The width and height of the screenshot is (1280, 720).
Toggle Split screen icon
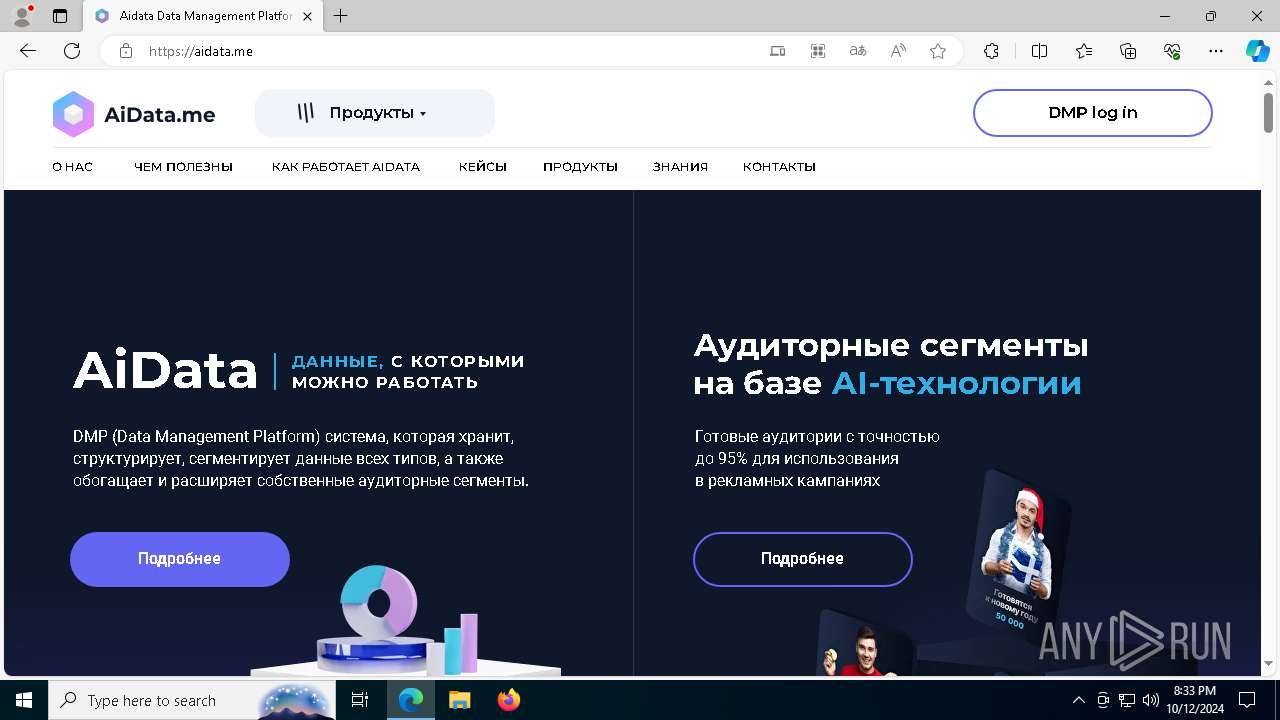point(1039,51)
